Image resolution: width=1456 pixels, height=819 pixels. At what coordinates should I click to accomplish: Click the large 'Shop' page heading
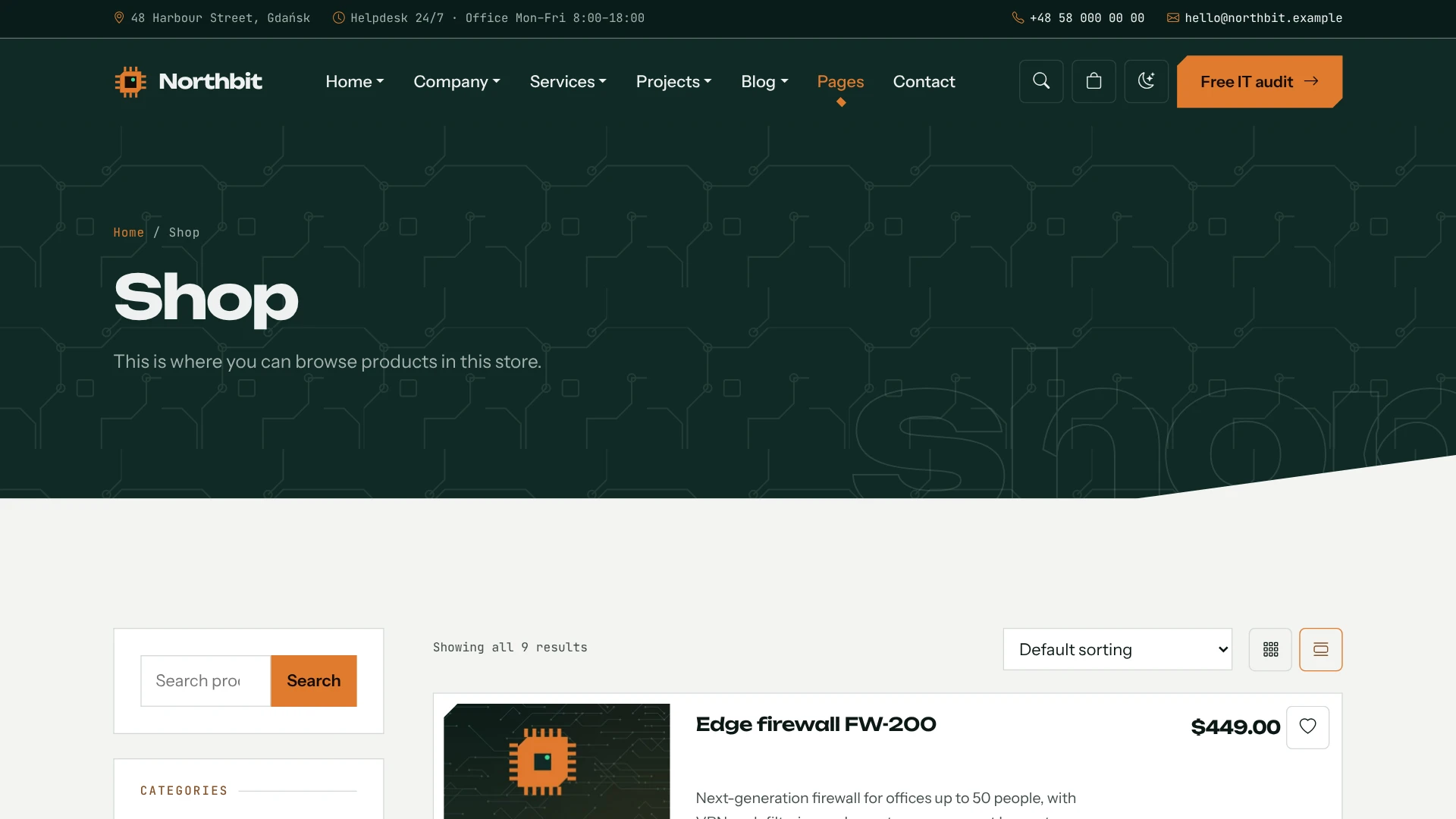point(206,299)
